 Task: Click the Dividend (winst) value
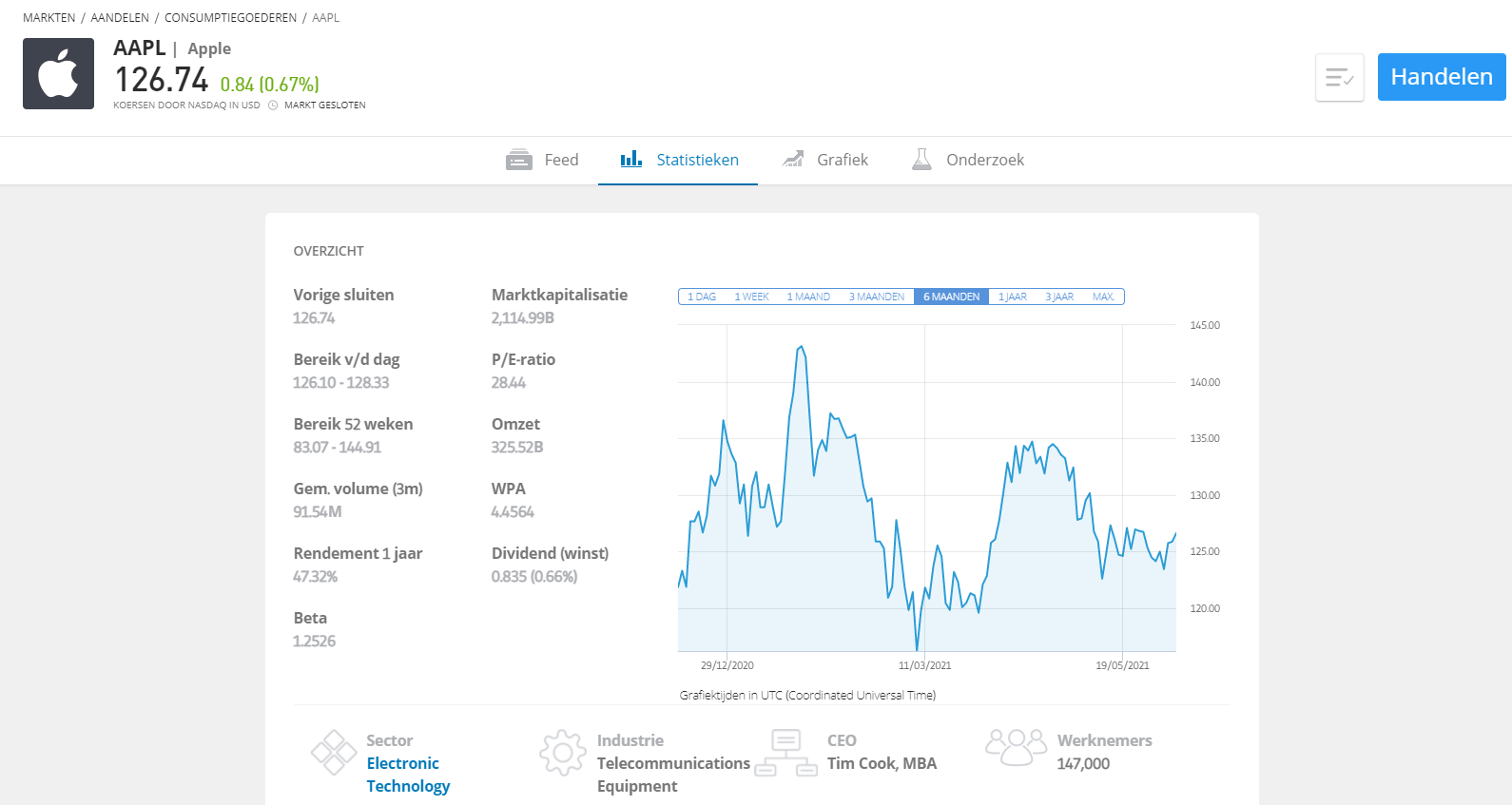534,577
